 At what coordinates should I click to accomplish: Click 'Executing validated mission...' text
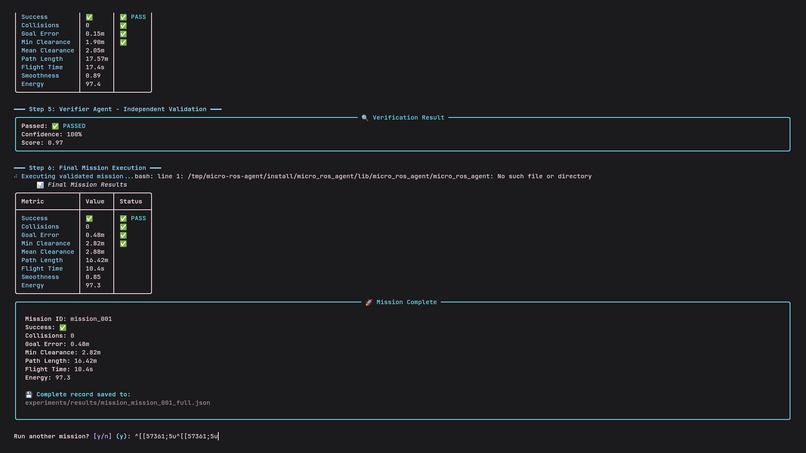78,176
